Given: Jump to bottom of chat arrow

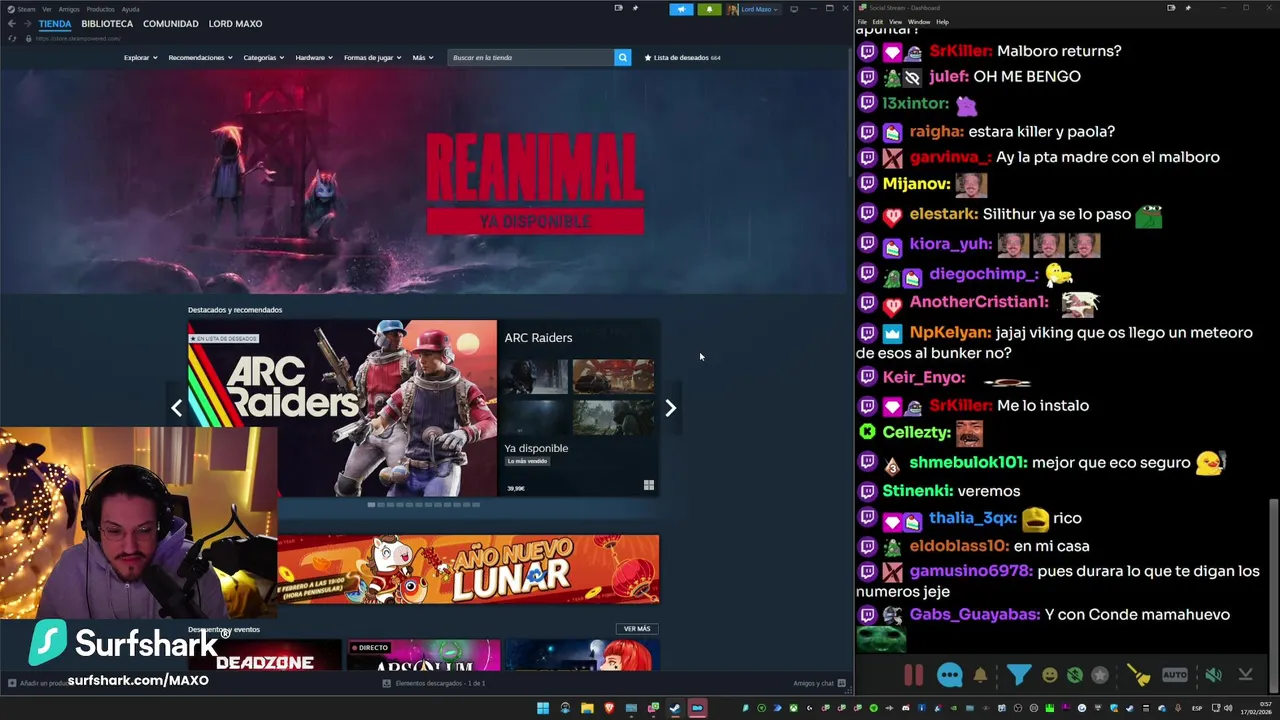Looking at the screenshot, I should coord(1245,675).
